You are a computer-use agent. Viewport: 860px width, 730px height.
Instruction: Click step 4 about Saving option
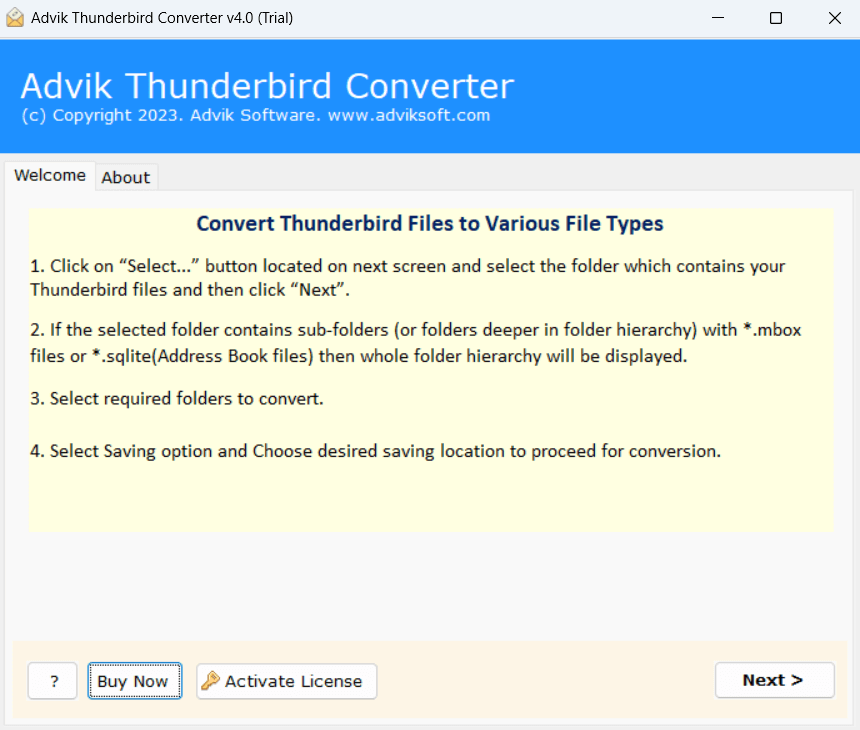click(x=376, y=451)
